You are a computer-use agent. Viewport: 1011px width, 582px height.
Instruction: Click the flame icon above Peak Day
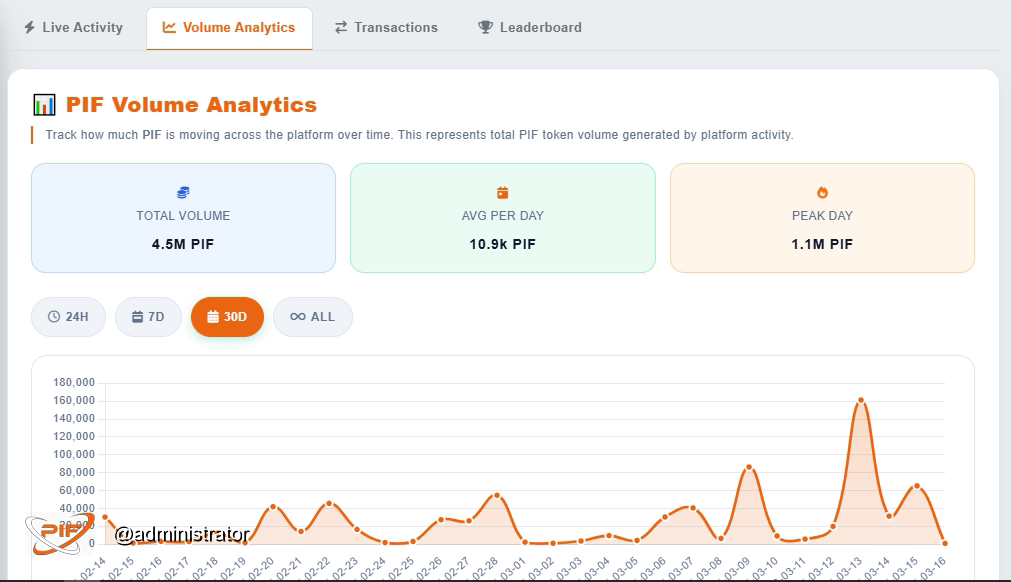click(x=822, y=193)
